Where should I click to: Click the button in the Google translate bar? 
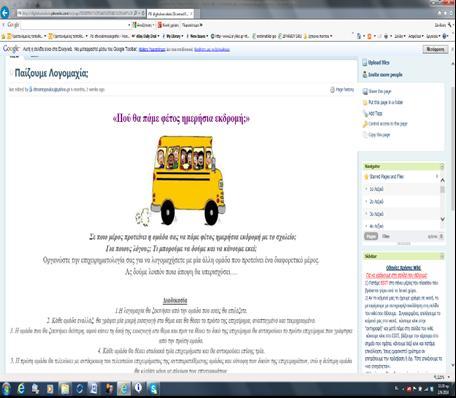[435, 49]
